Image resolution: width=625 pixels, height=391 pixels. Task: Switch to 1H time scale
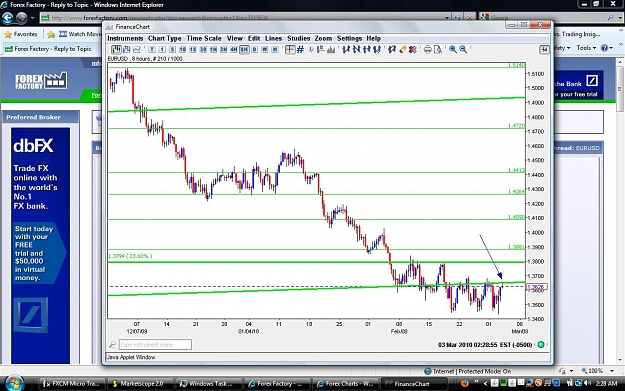point(213,49)
